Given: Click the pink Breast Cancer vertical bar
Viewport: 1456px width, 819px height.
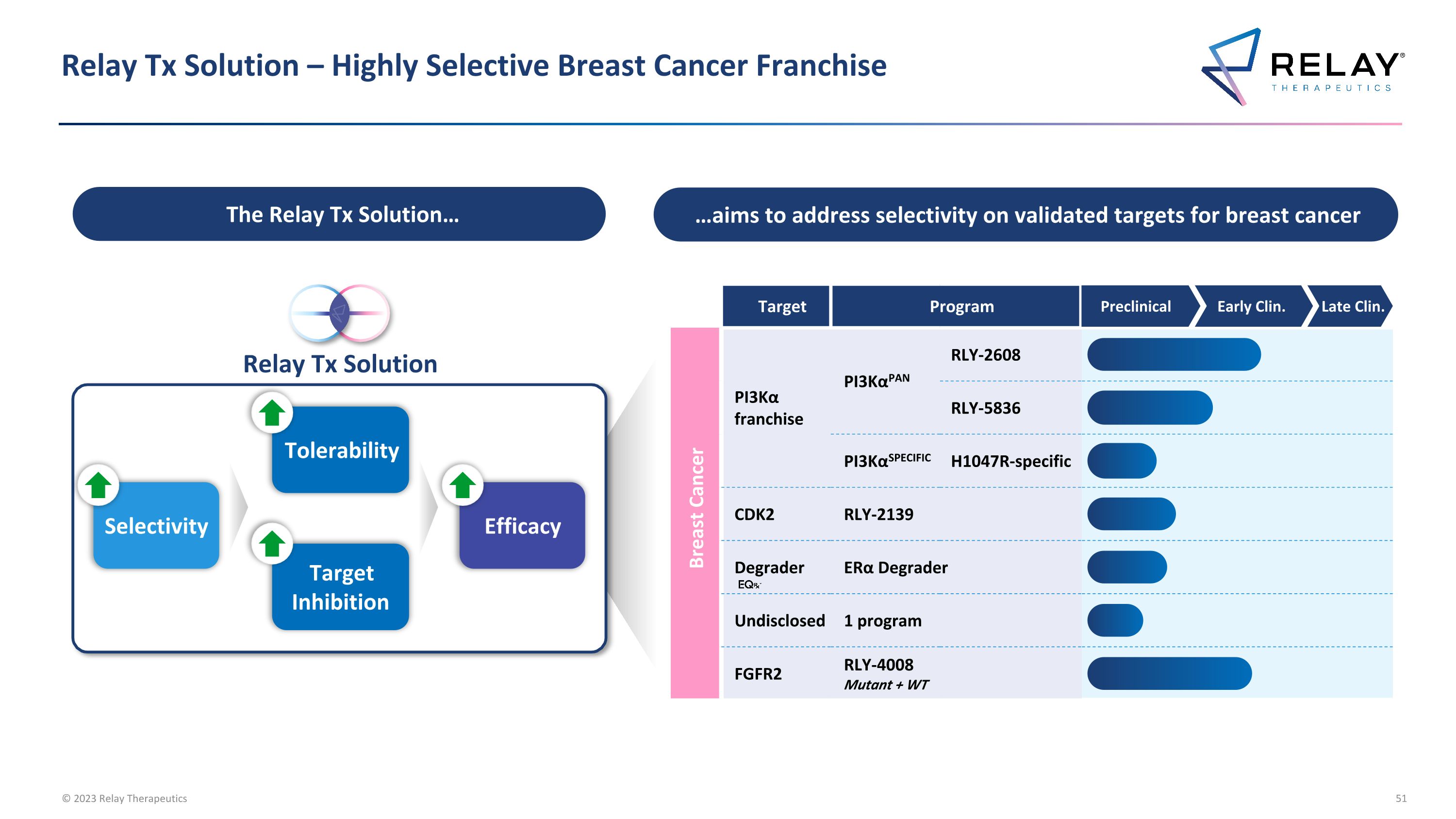Looking at the screenshot, I should tap(695, 513).
